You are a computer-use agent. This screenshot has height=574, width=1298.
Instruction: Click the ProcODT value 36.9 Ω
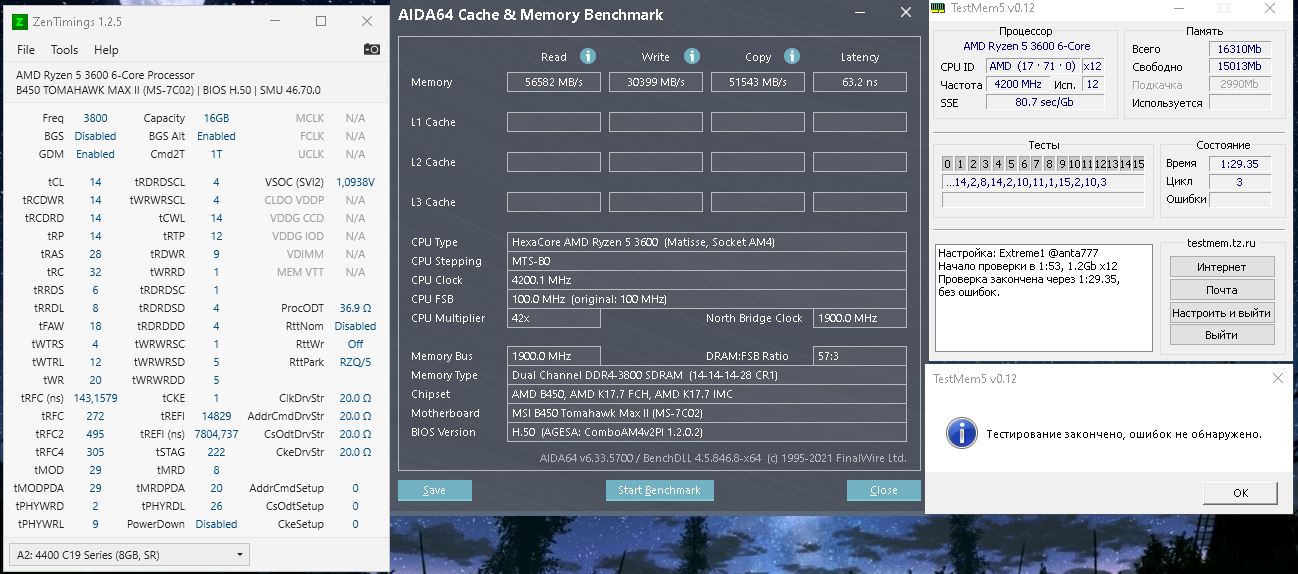point(355,308)
